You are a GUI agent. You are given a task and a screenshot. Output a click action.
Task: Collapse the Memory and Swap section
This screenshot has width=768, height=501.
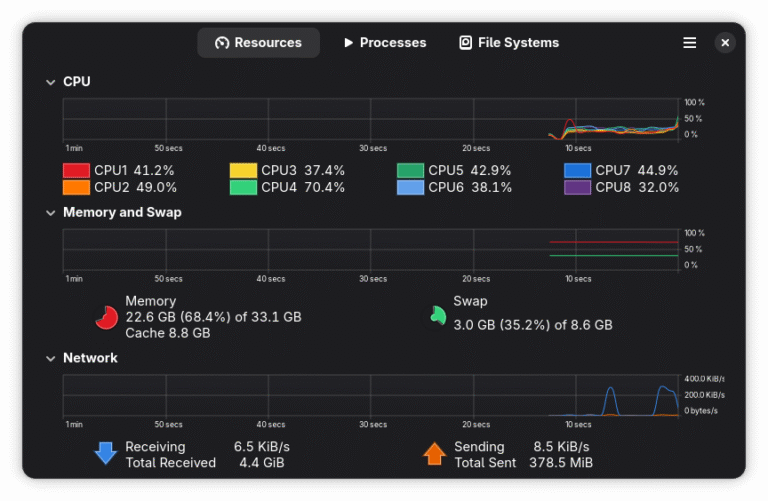click(x=50, y=213)
